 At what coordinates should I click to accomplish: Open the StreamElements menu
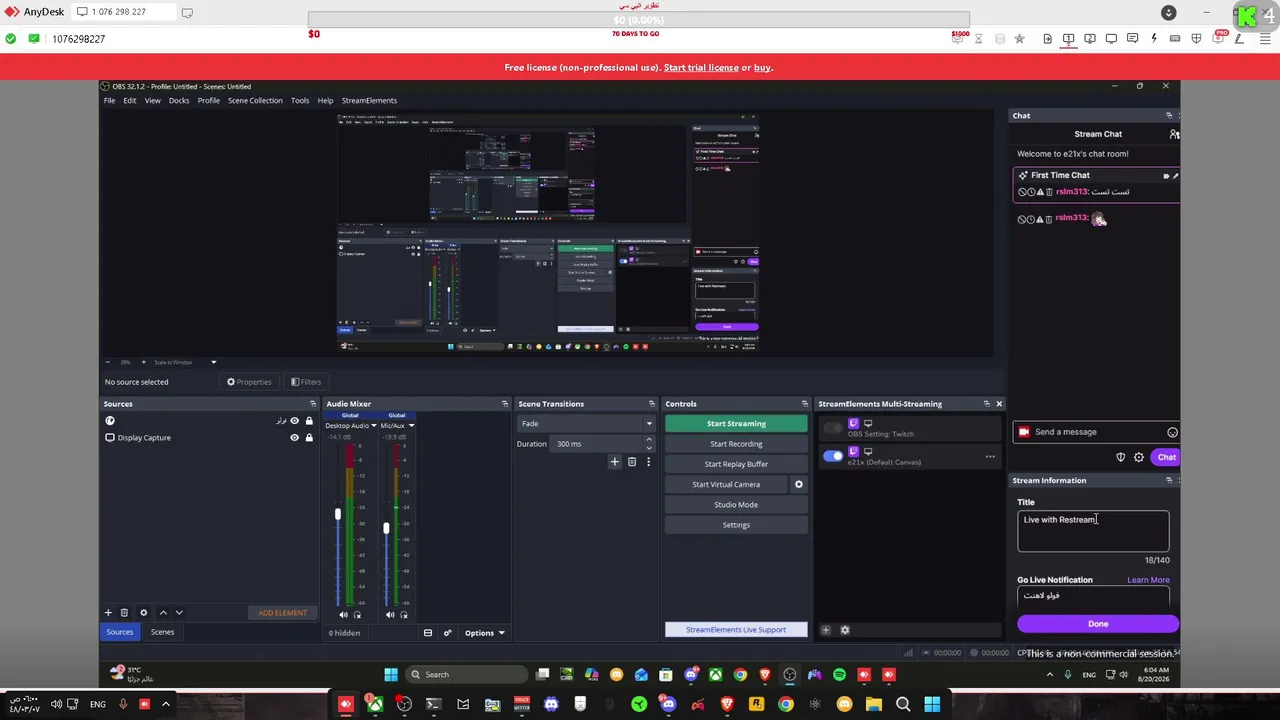(369, 100)
